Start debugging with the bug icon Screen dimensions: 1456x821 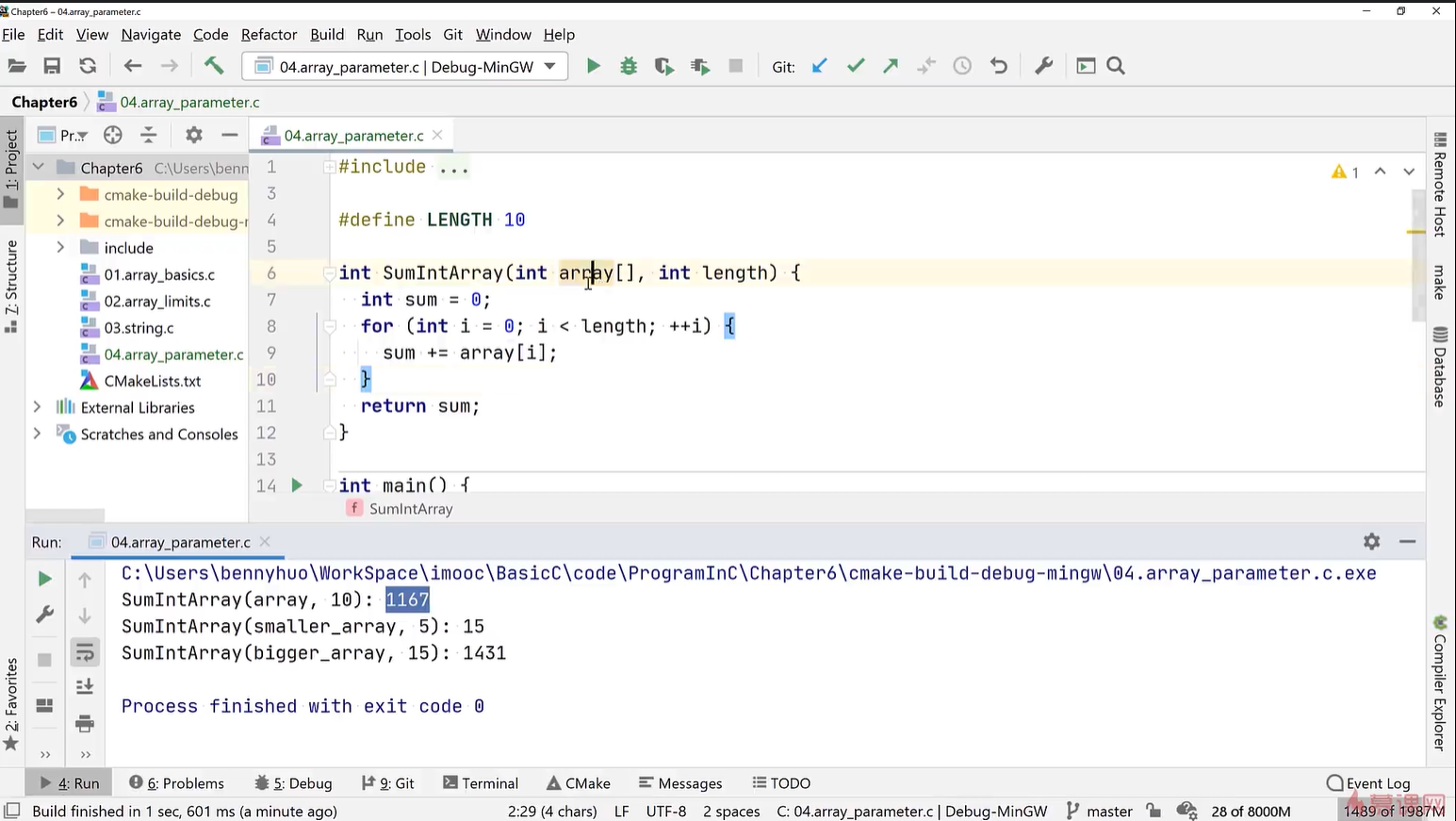629,66
